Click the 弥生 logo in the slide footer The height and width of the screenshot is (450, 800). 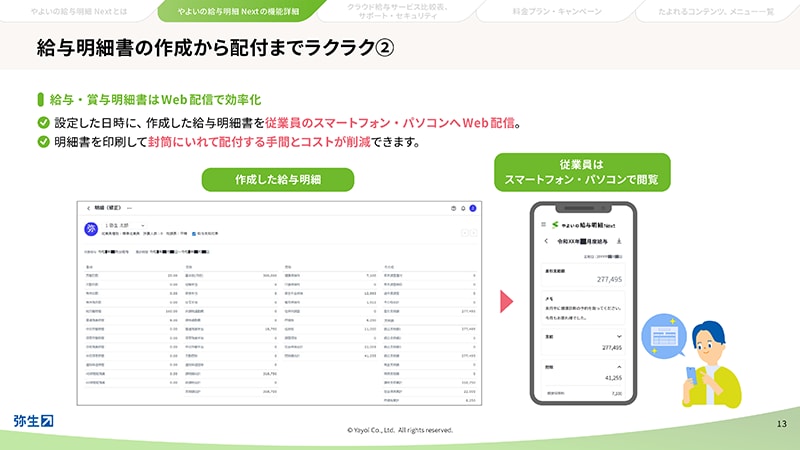[x=33, y=421]
